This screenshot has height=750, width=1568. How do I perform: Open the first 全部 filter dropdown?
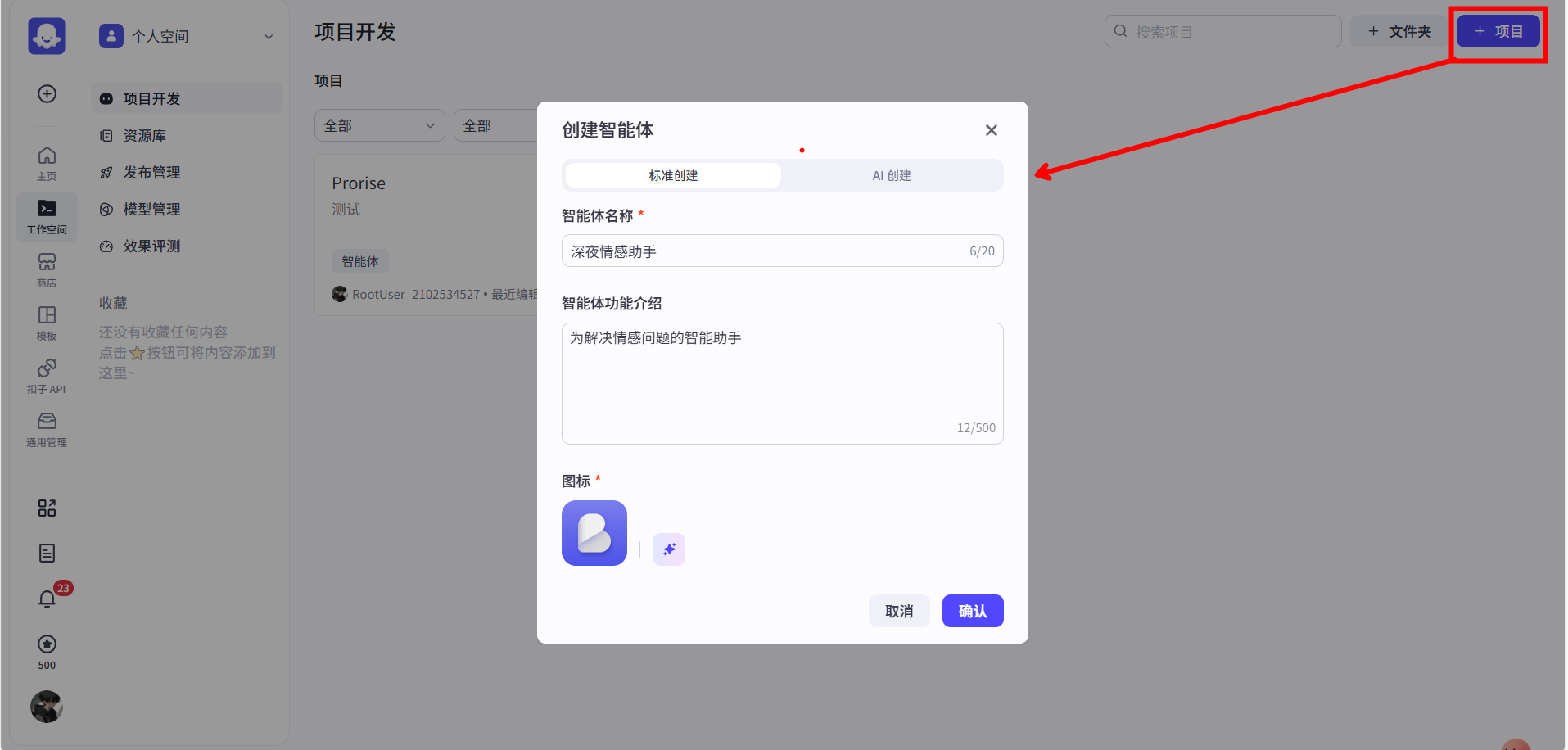pos(379,125)
